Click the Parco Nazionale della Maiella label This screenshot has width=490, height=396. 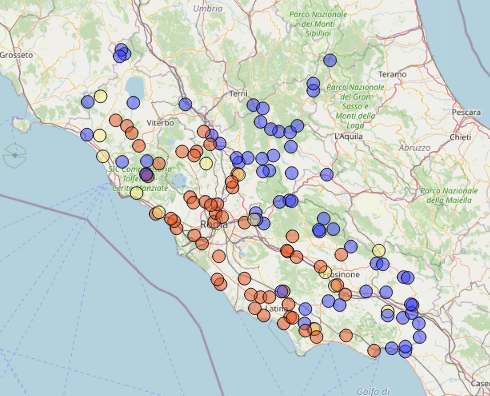click(x=449, y=195)
